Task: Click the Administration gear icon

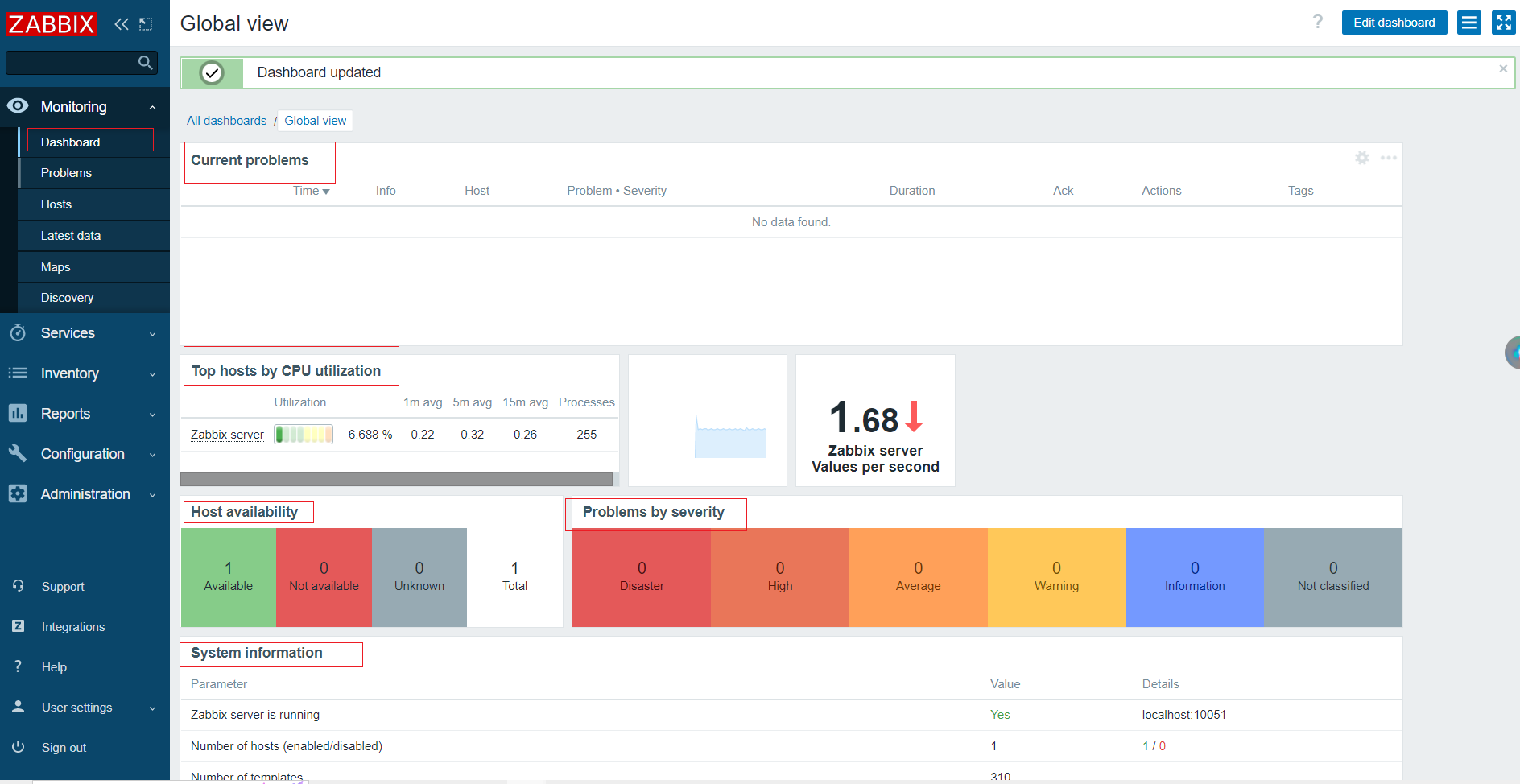Action: click(18, 493)
